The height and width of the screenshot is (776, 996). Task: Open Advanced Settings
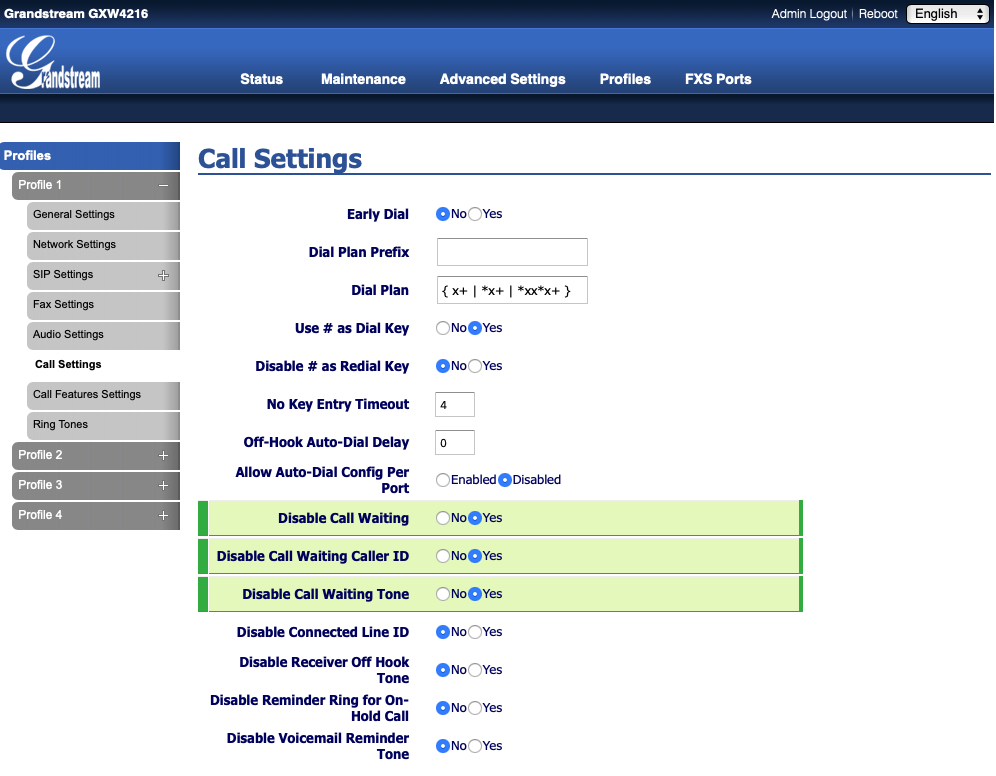tap(502, 79)
